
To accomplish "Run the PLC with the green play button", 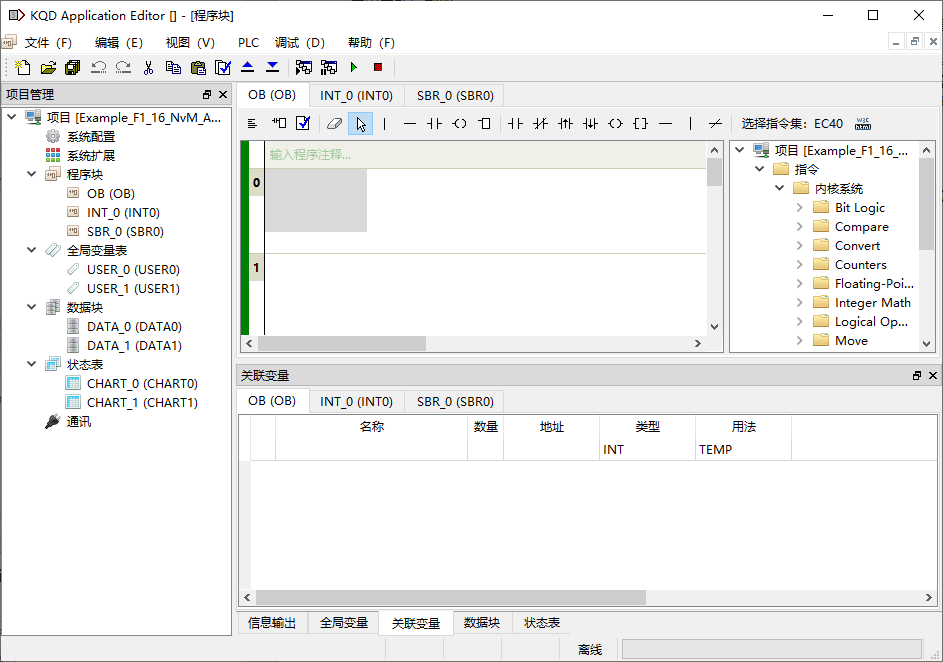I will tap(354, 67).
